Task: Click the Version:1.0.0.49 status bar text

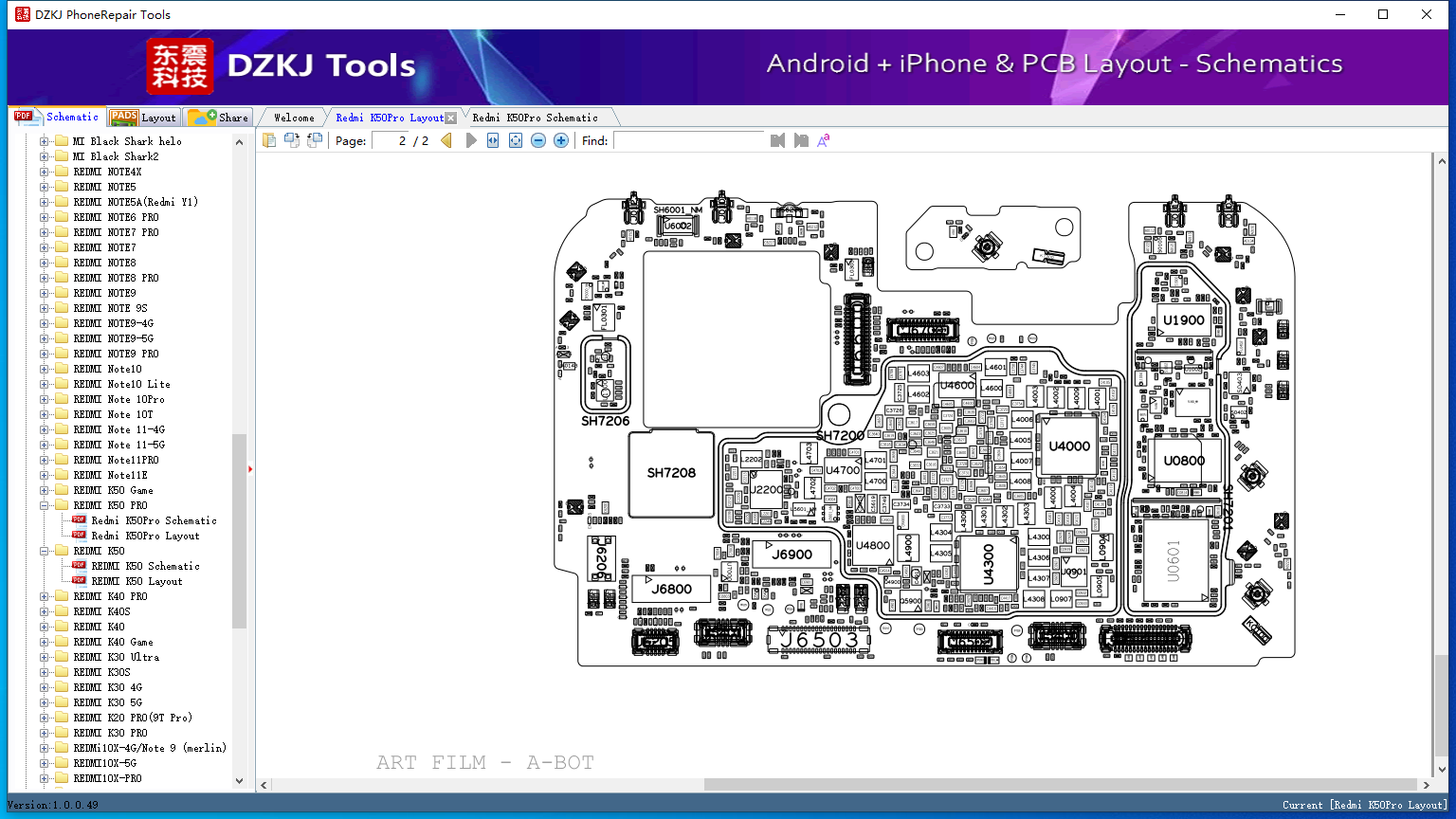Action: coord(52,805)
